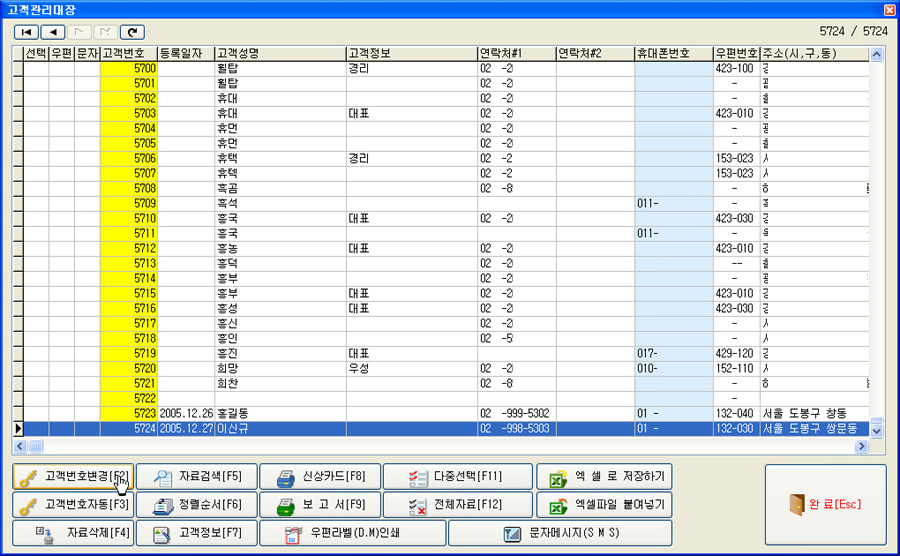This screenshot has height=556, width=900.
Task: Click the 연락처#1 column header
Action: point(517,53)
